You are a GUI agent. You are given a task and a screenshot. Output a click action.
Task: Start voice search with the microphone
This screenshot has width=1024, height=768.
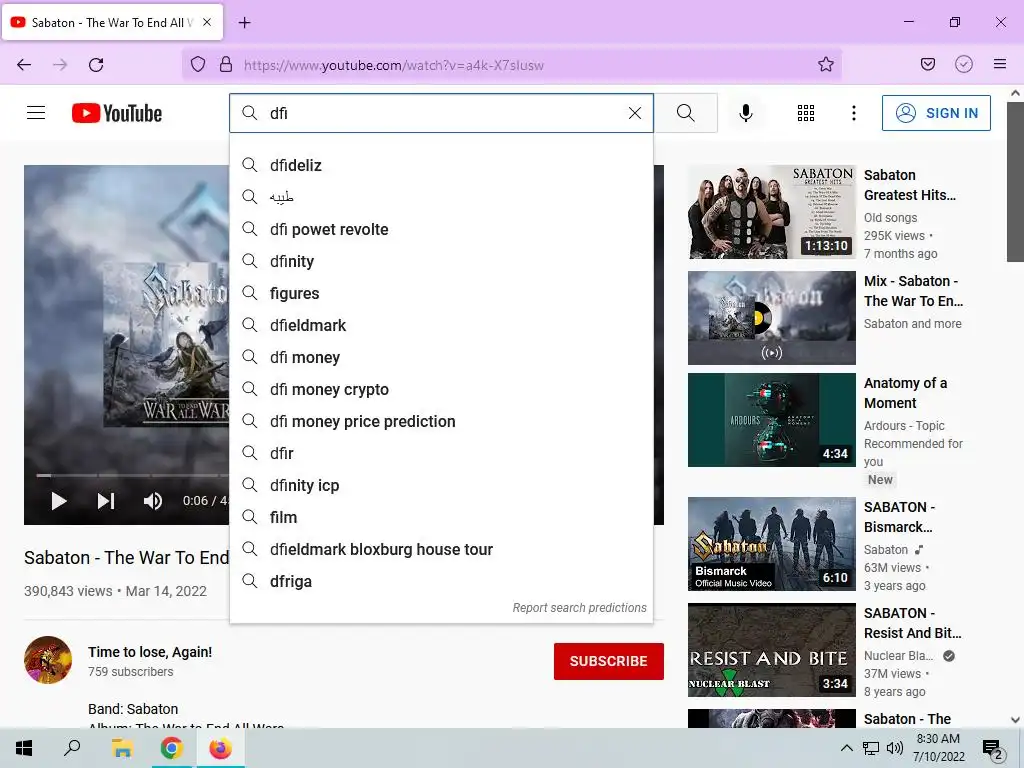[x=745, y=113]
